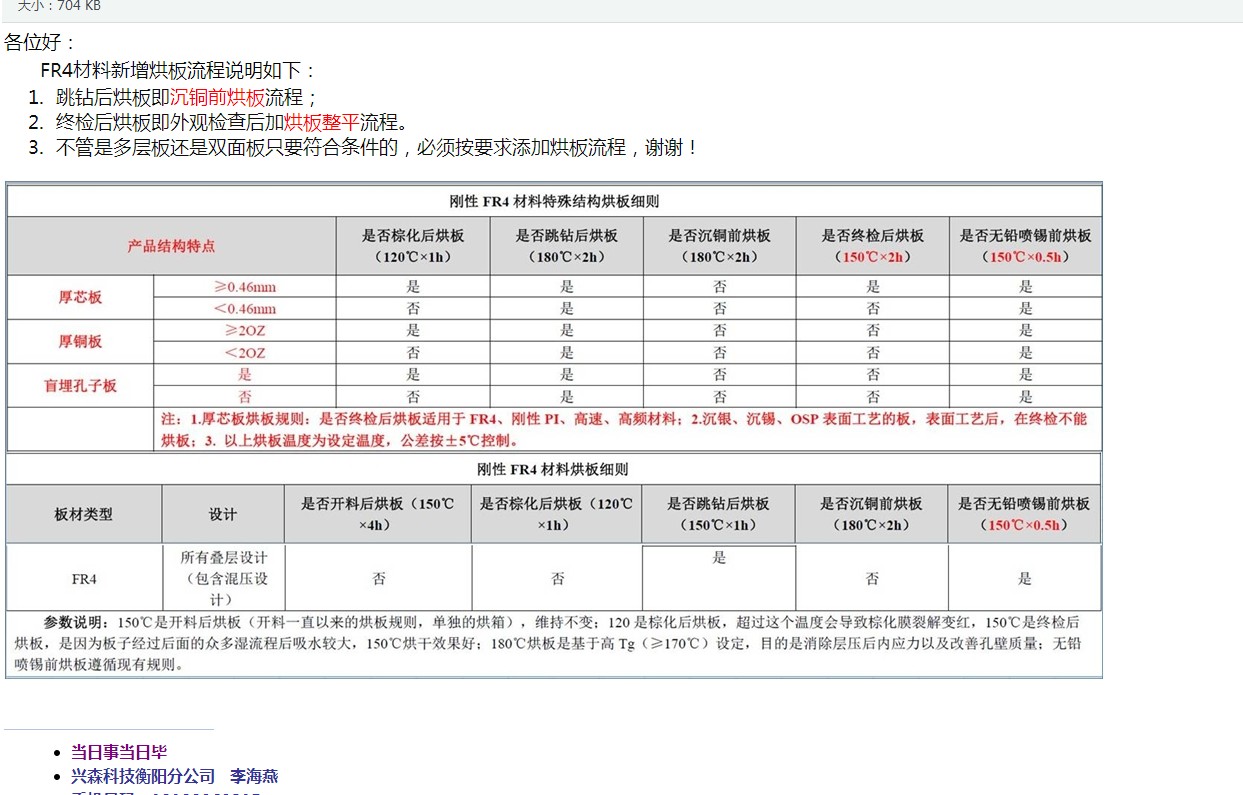Viewport: 1243px width, 795px height.
Task: Click header "是否跳钻后烘板（180℃×2h）"
Action: coord(566,246)
